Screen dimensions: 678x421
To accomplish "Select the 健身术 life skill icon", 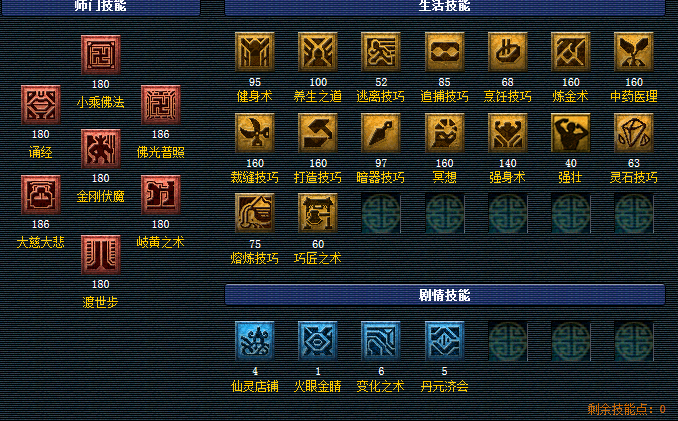I will tap(255, 52).
